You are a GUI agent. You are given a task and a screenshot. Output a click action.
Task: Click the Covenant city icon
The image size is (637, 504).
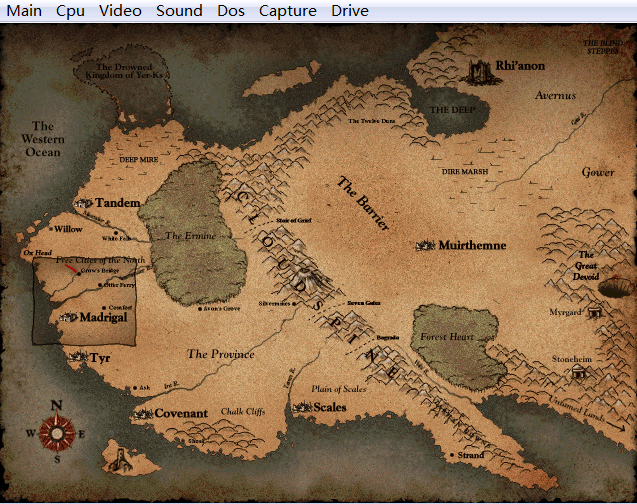pyautogui.click(x=143, y=414)
